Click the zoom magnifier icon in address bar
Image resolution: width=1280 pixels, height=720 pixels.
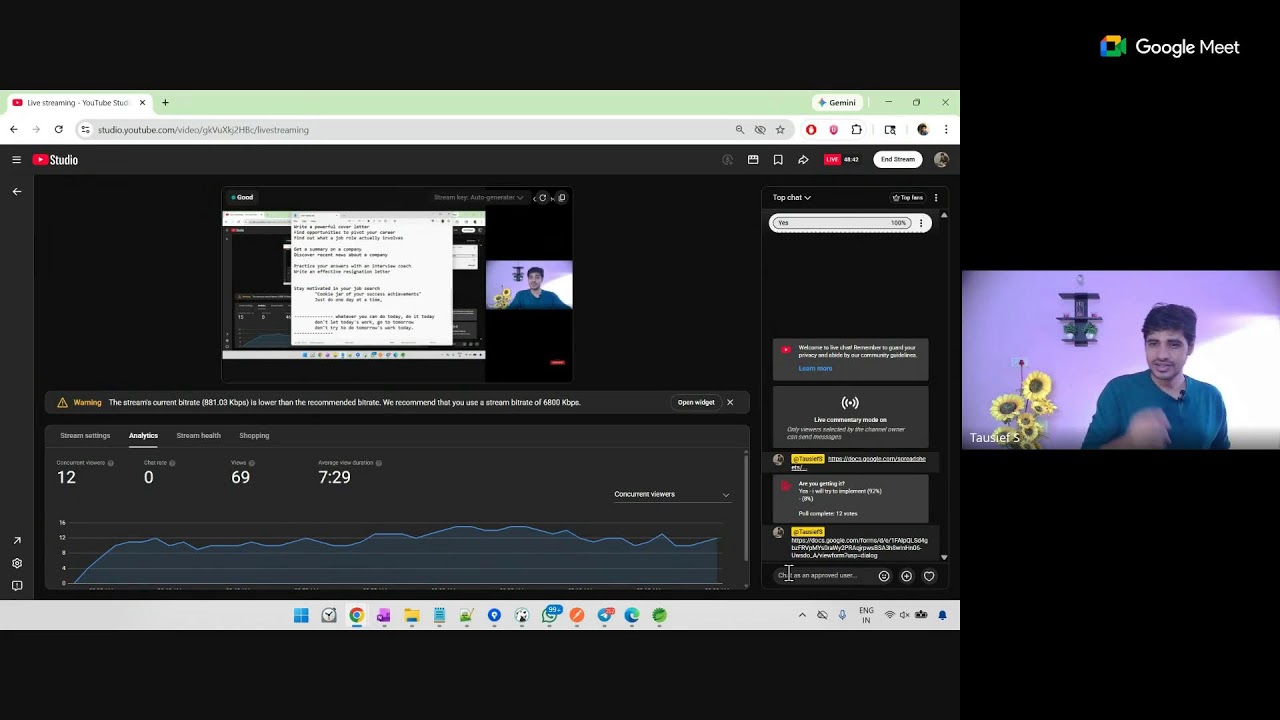coord(740,129)
